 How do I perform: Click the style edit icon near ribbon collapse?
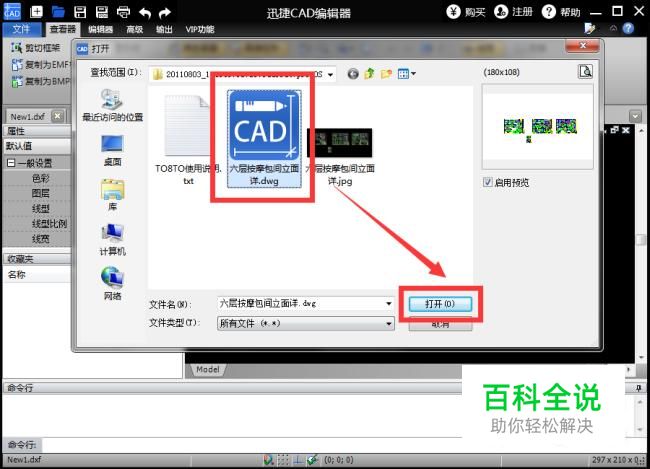tap(589, 28)
